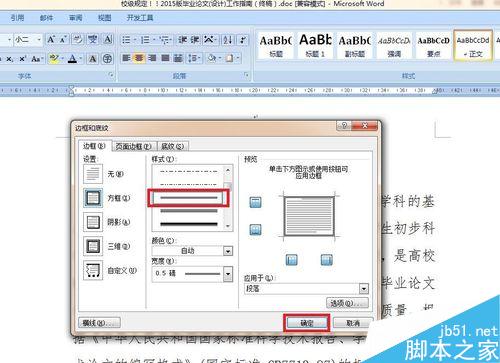Click the 取消 button
The height and width of the screenshot is (363, 500).
[x=353, y=323]
